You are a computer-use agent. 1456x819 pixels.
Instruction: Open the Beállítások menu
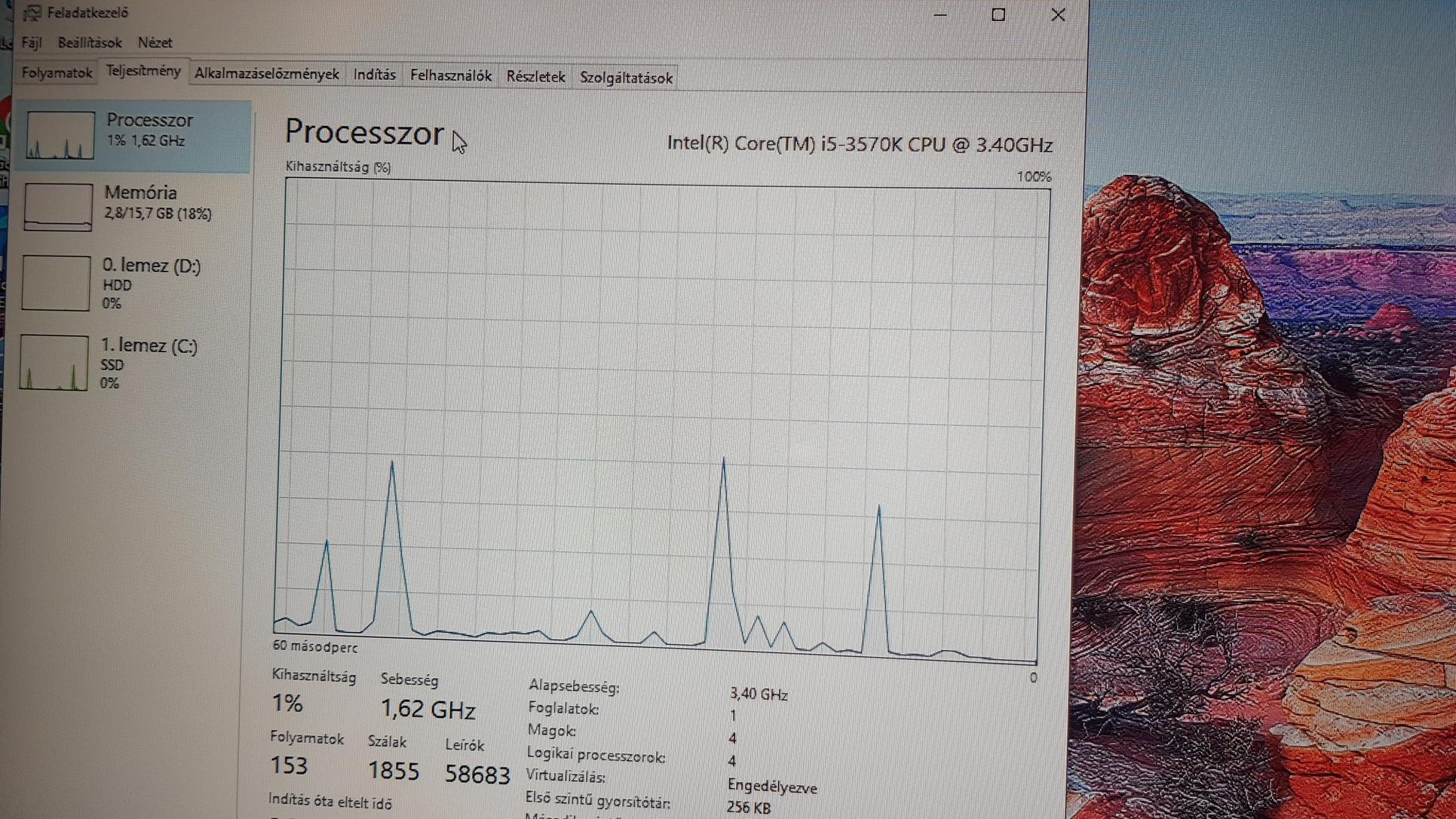pos(90,43)
